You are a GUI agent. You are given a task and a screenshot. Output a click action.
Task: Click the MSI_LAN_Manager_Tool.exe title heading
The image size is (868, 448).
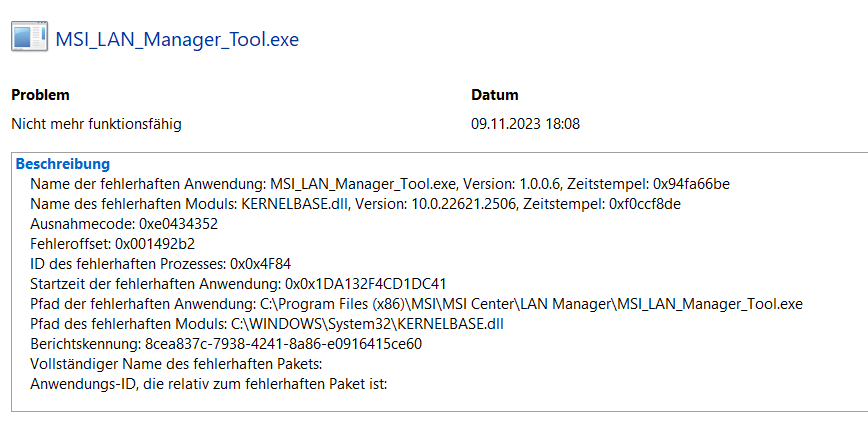coord(177,40)
